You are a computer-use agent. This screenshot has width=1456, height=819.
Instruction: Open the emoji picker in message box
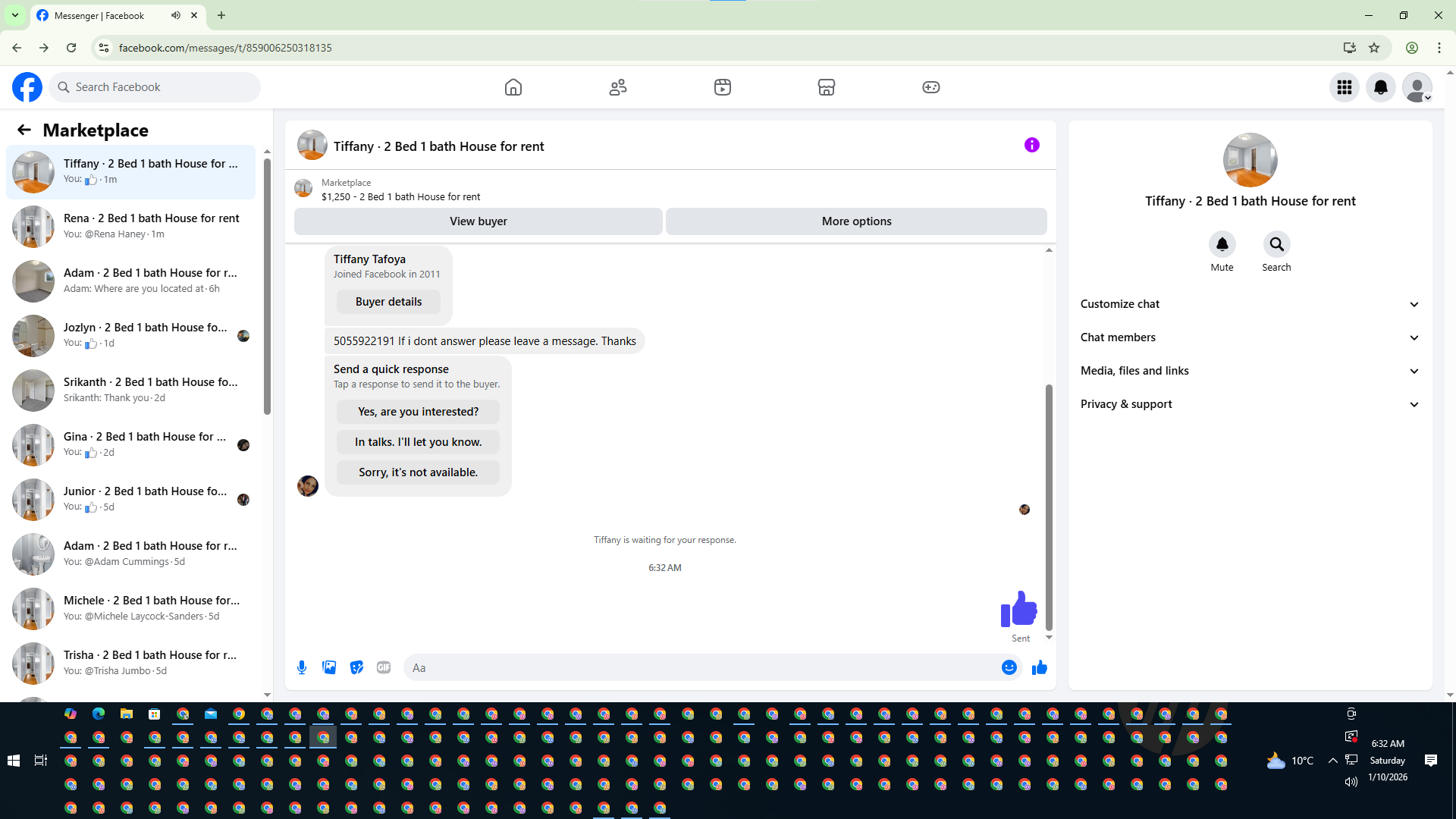[x=1009, y=667]
